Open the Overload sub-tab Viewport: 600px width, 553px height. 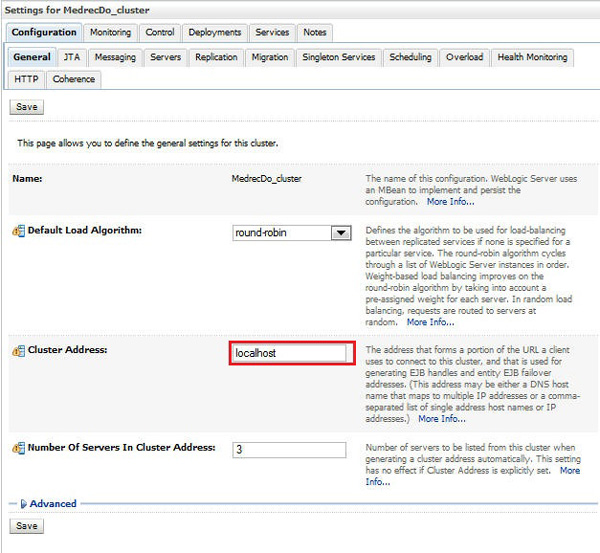tap(464, 57)
